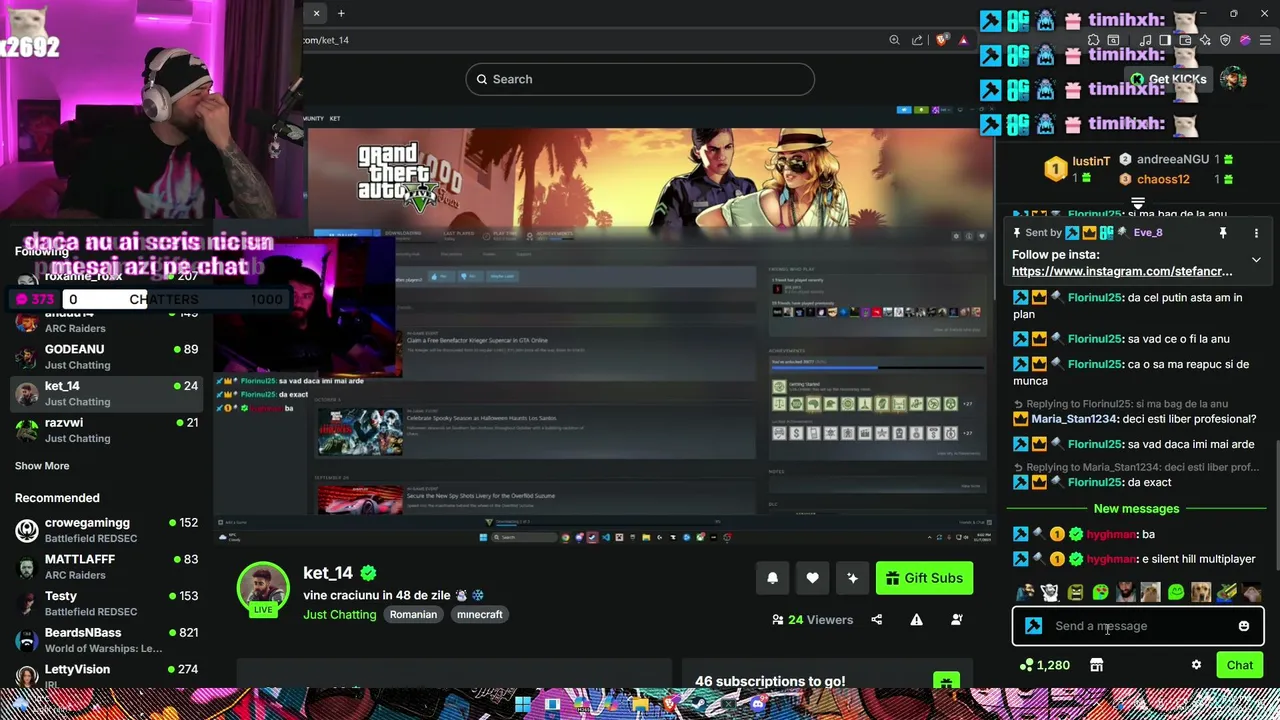1280x720 pixels.
Task: Open the emoji picker in message box
Action: click(x=1244, y=626)
